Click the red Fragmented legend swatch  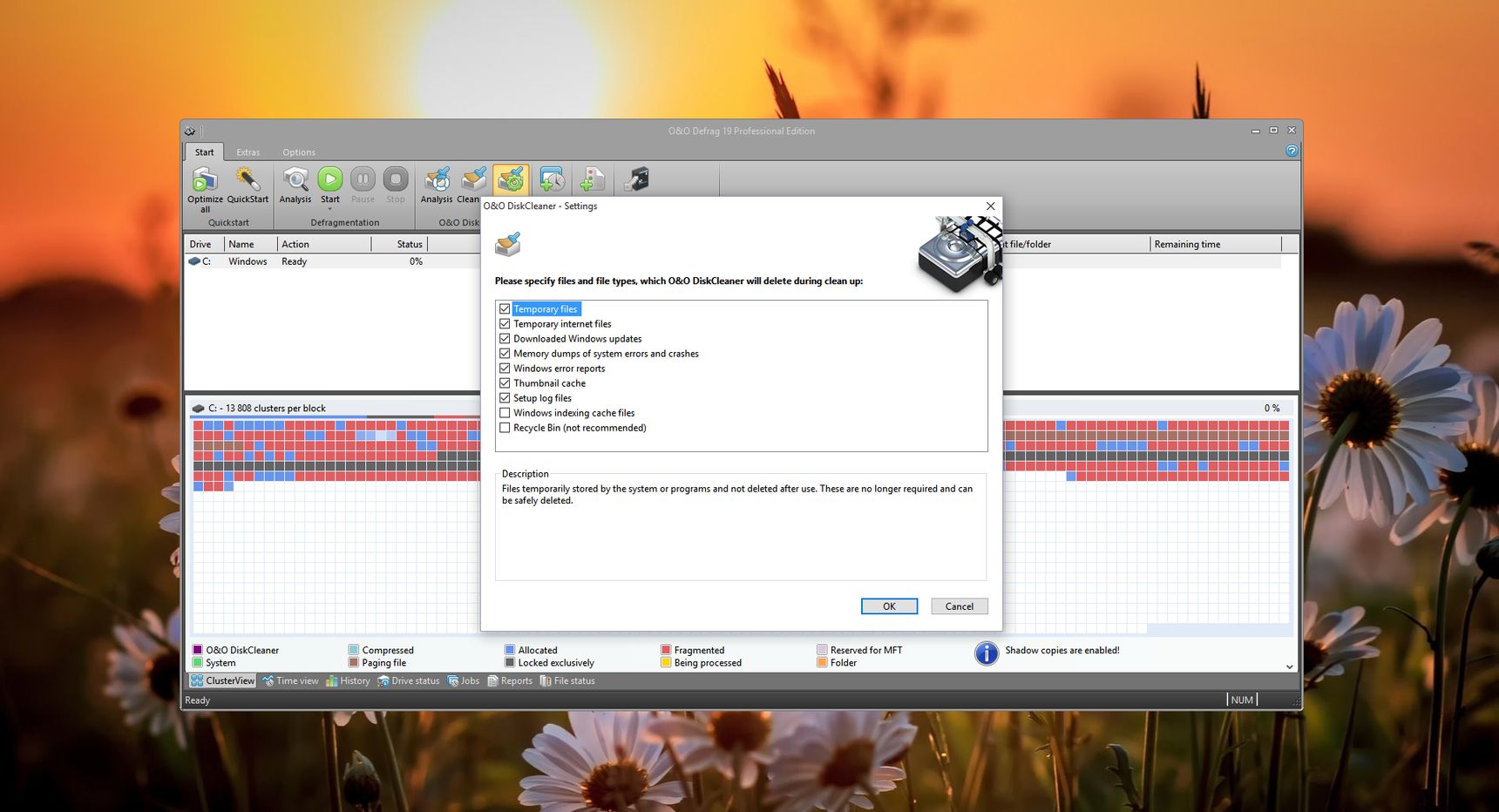click(x=666, y=650)
